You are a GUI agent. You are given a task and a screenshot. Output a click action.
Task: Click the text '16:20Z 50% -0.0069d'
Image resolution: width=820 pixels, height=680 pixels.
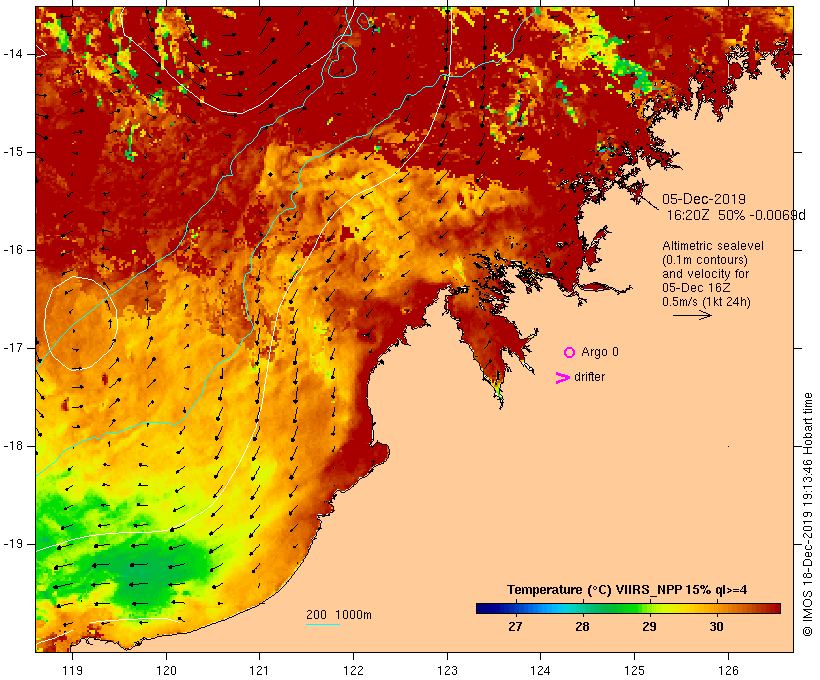736,215
